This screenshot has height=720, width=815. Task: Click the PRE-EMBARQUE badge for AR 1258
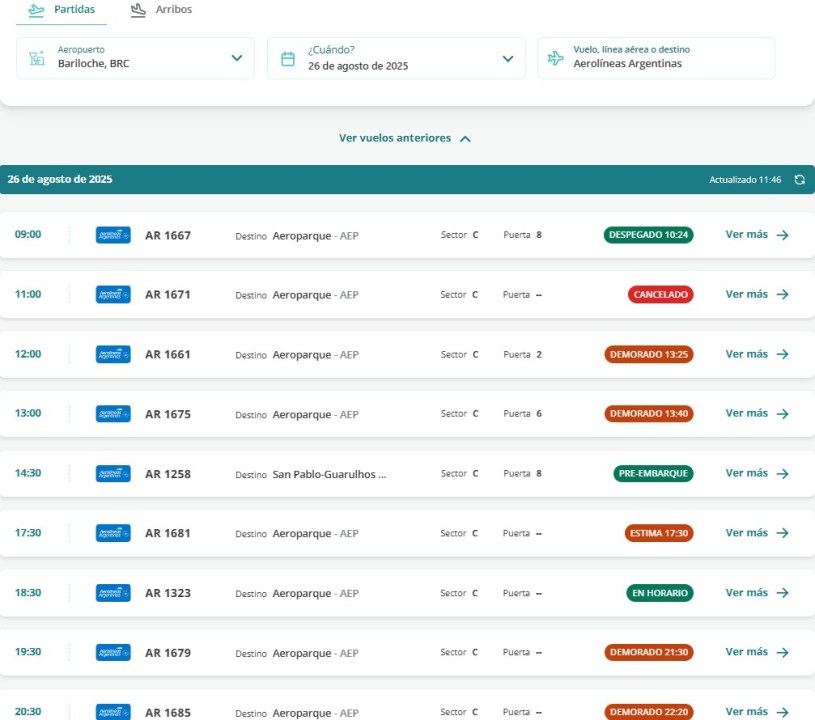pyautogui.click(x=653, y=474)
